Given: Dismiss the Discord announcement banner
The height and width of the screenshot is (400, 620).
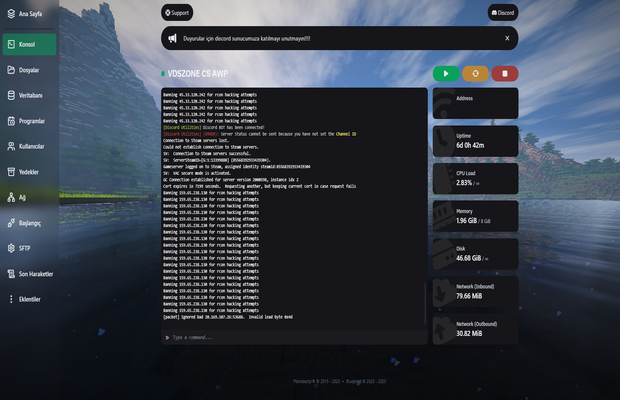Looking at the screenshot, I should (506, 38).
